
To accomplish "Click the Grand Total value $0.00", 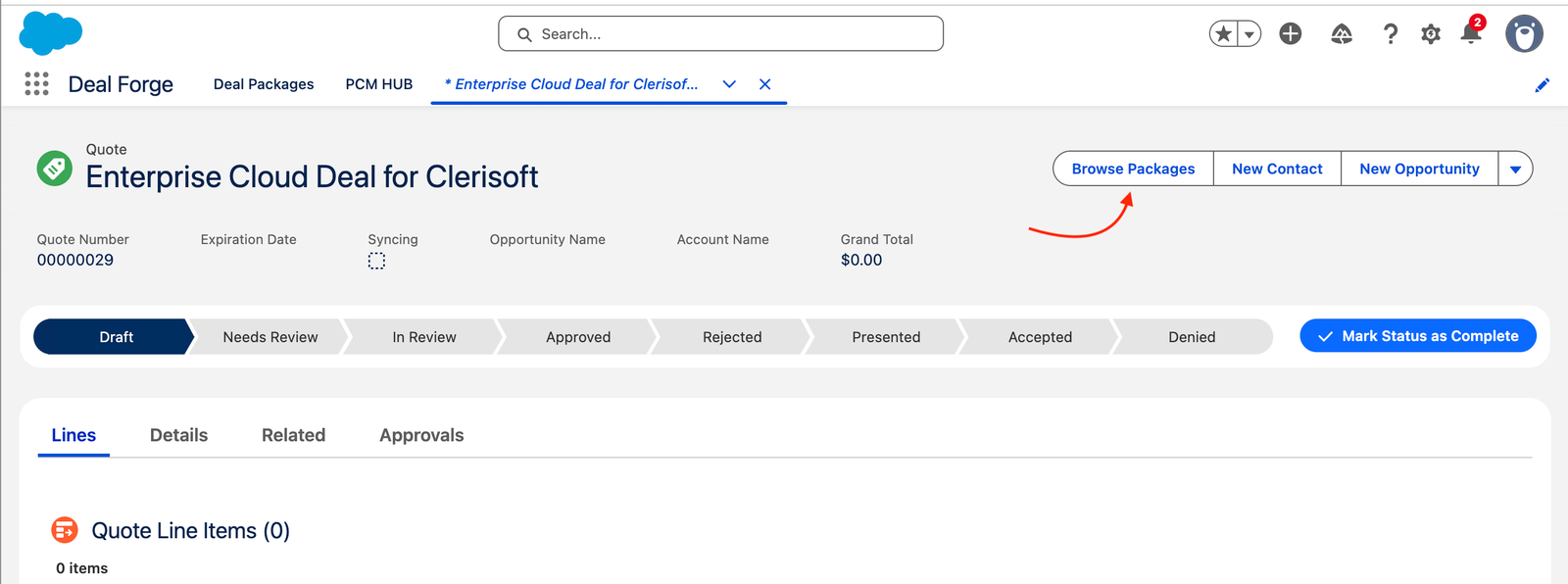I will [861, 260].
